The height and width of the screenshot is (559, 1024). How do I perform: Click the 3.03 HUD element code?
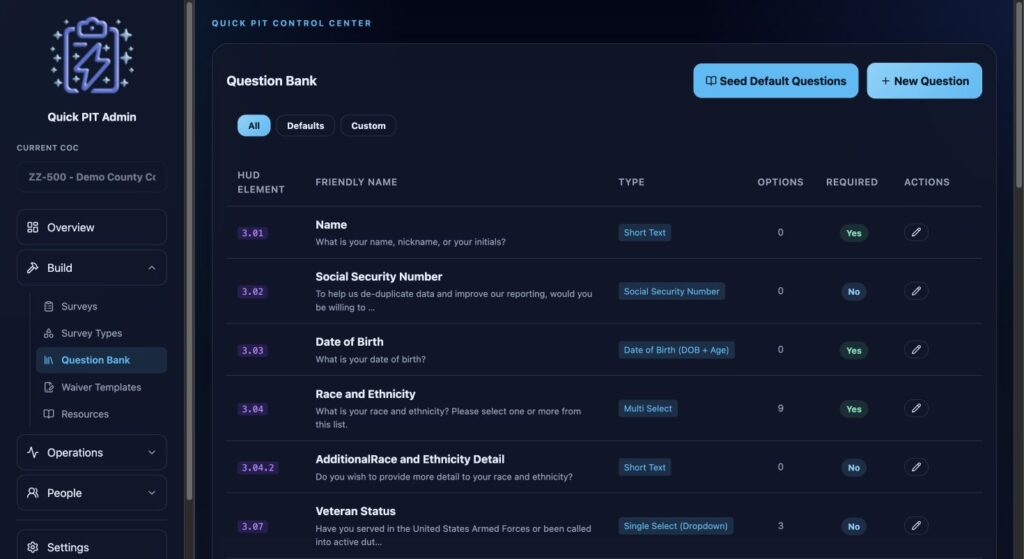[252, 351]
